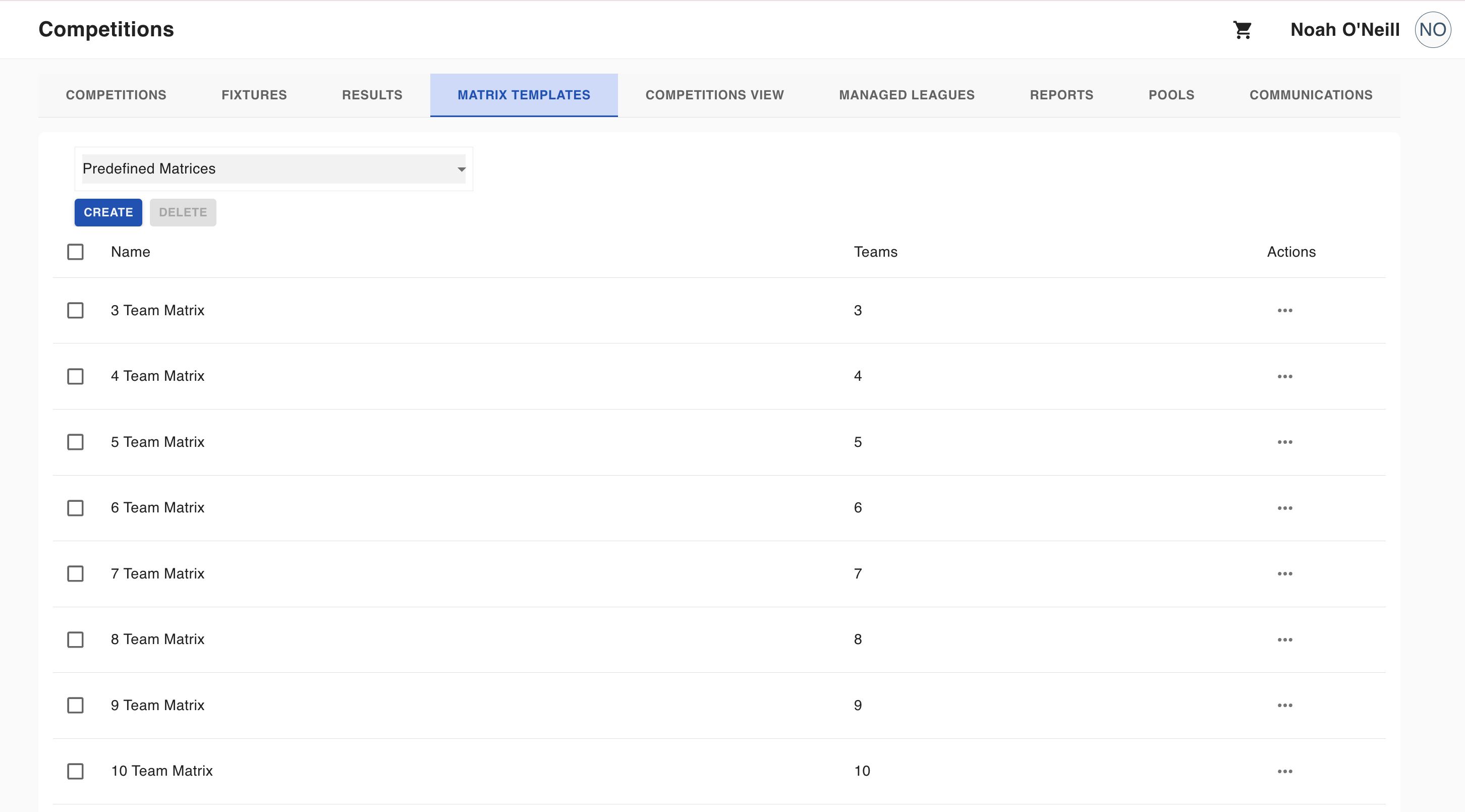Click the '4 Team Matrix' name
1465x812 pixels.
pos(157,376)
